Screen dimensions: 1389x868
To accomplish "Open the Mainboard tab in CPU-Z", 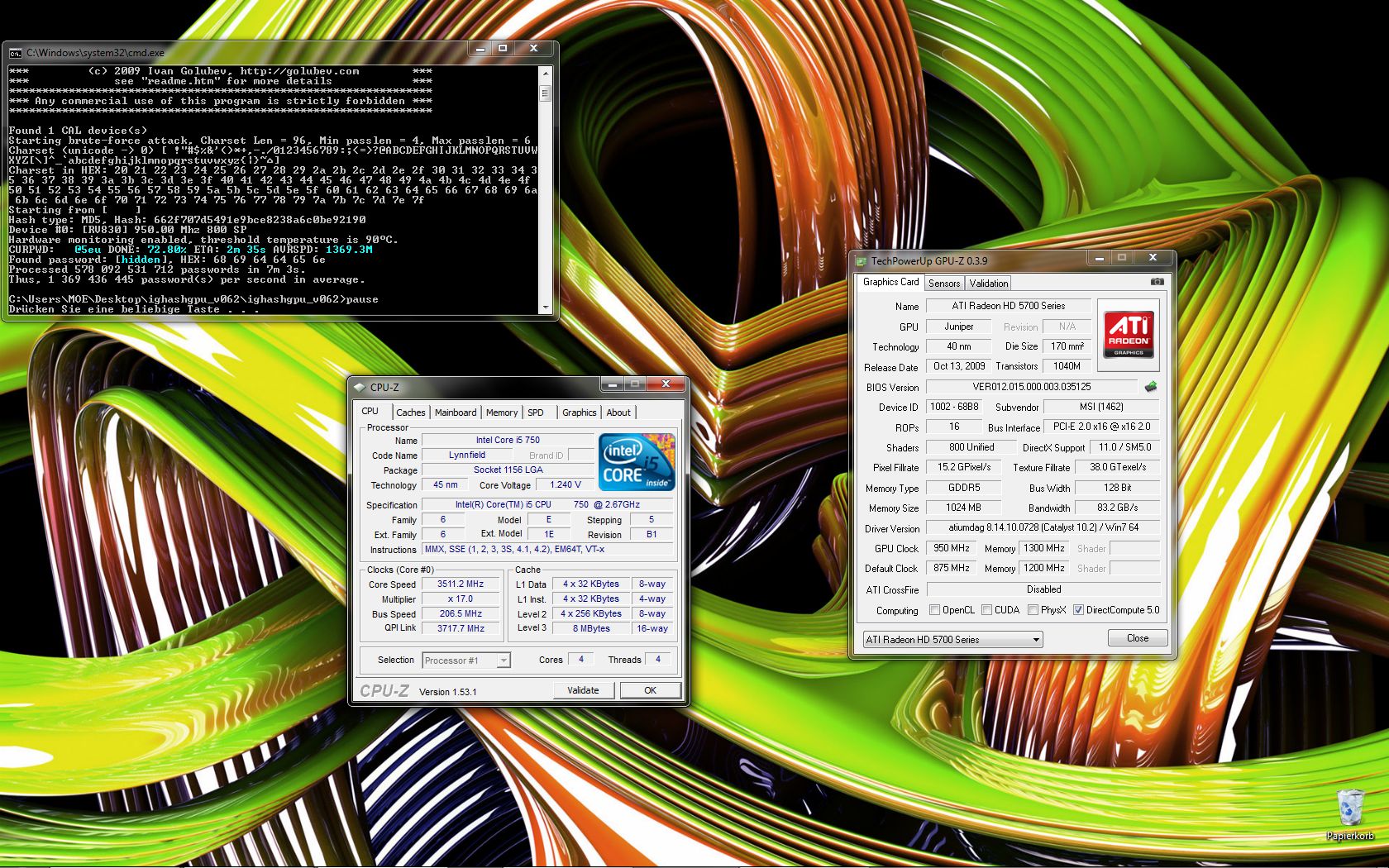I will pyautogui.click(x=456, y=413).
